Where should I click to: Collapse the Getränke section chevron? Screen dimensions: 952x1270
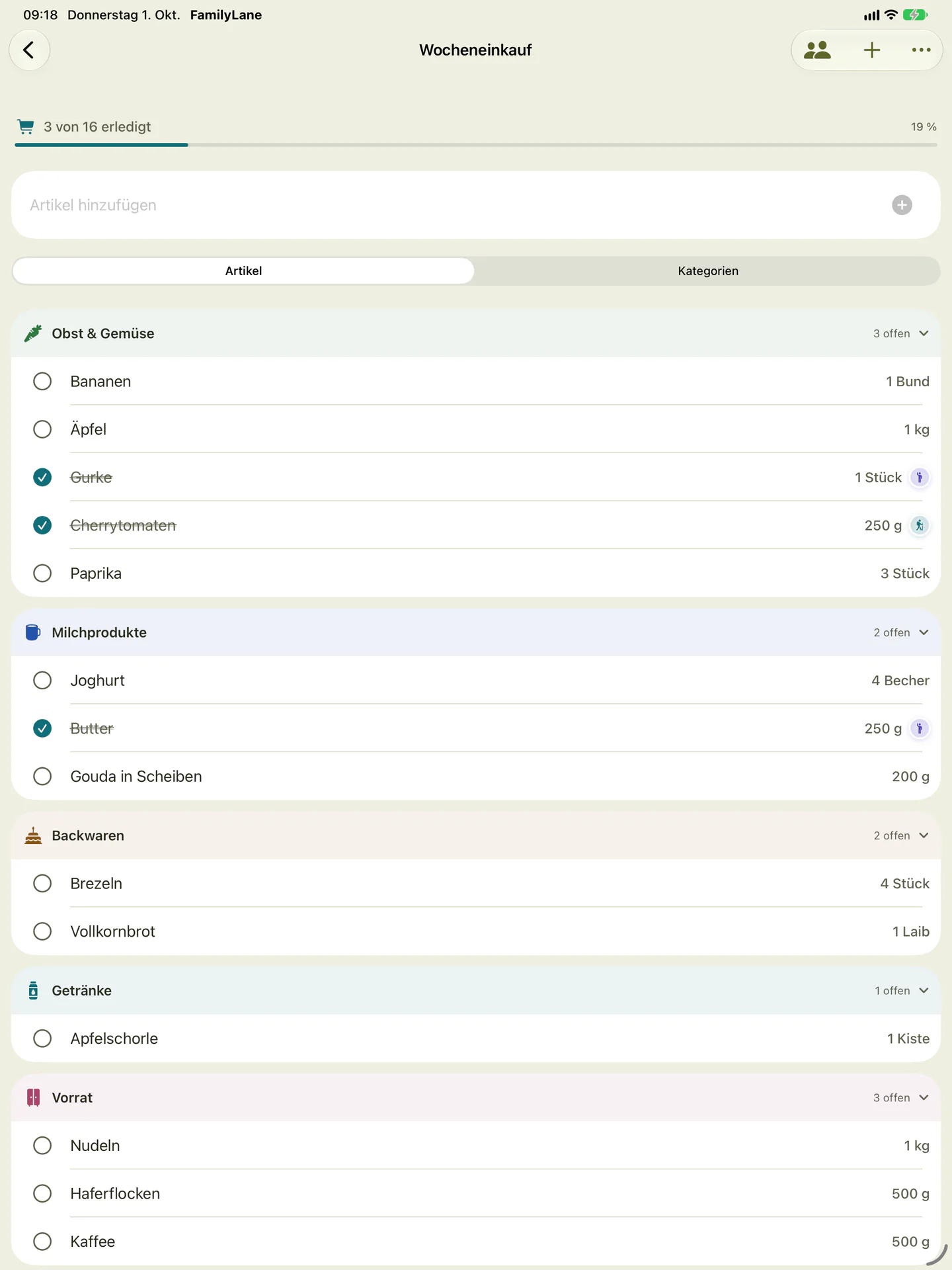coord(924,990)
